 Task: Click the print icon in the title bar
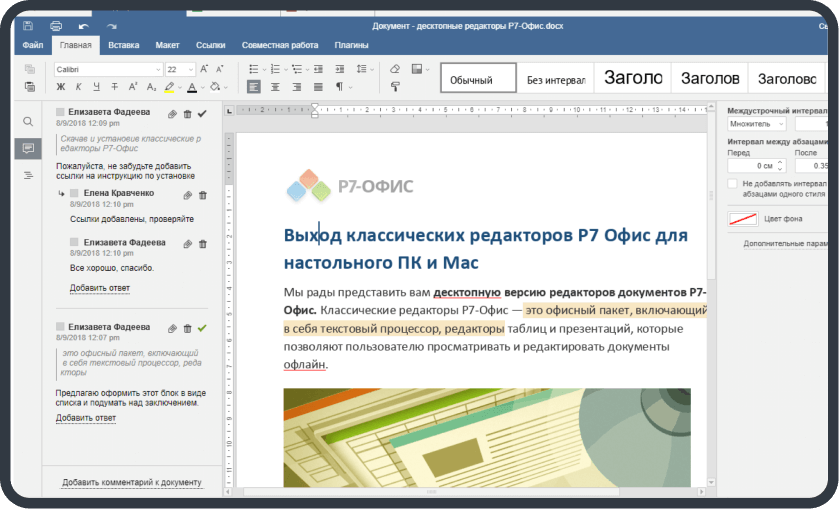(56, 26)
